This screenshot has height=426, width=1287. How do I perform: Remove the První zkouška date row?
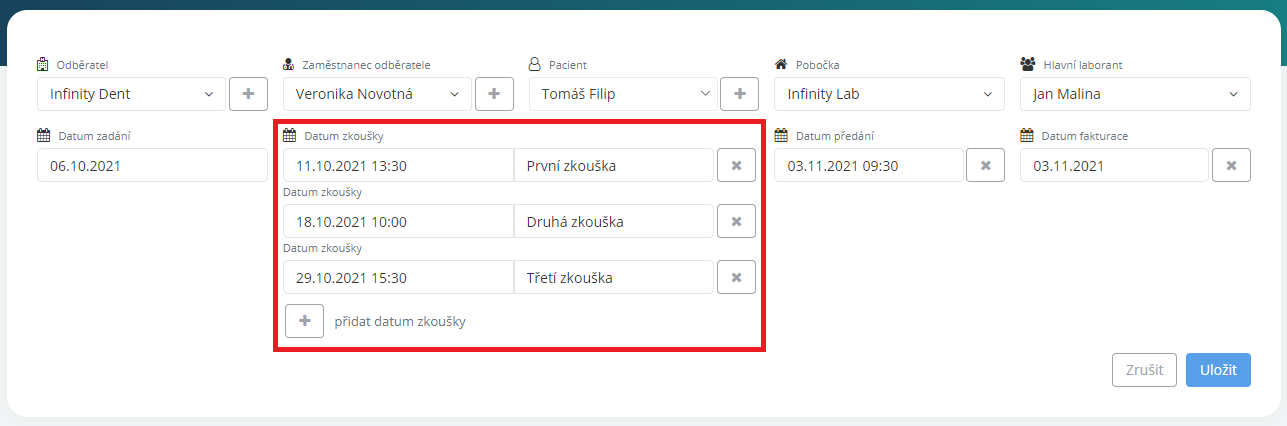(737, 166)
